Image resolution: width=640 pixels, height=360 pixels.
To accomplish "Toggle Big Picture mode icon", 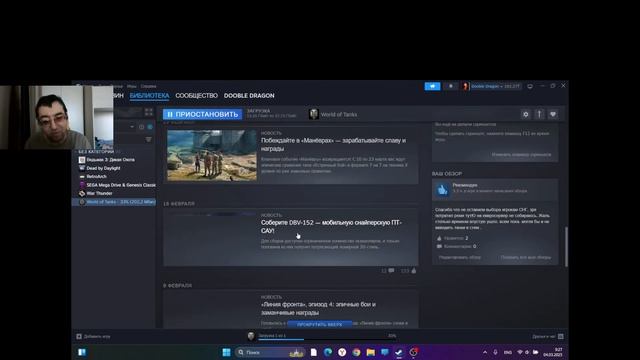I will (x=530, y=86).
